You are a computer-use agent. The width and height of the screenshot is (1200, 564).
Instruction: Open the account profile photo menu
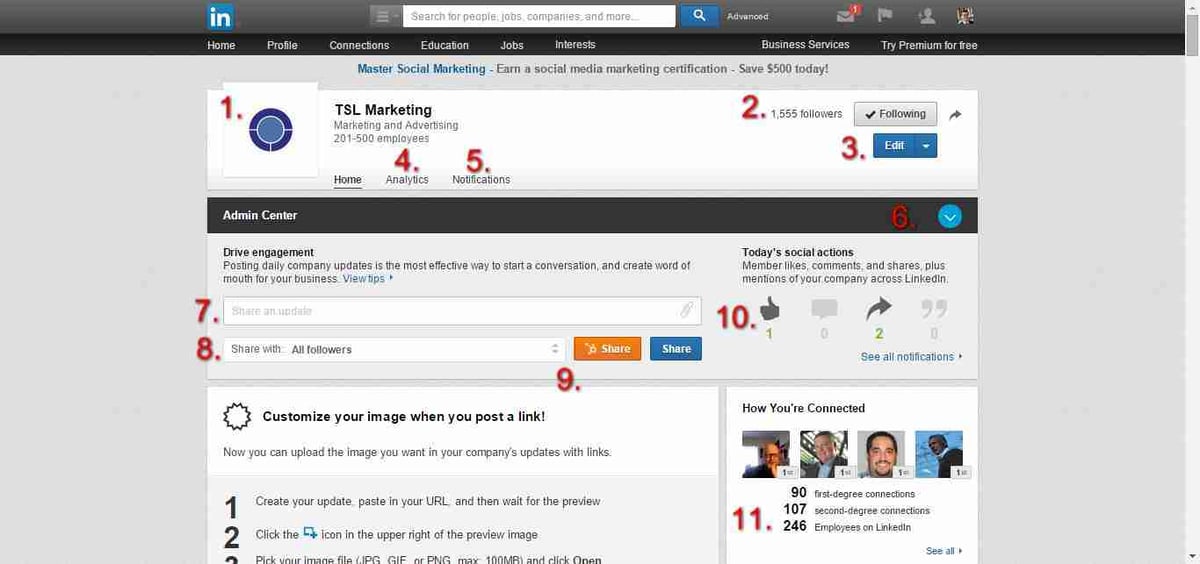[x=965, y=16]
